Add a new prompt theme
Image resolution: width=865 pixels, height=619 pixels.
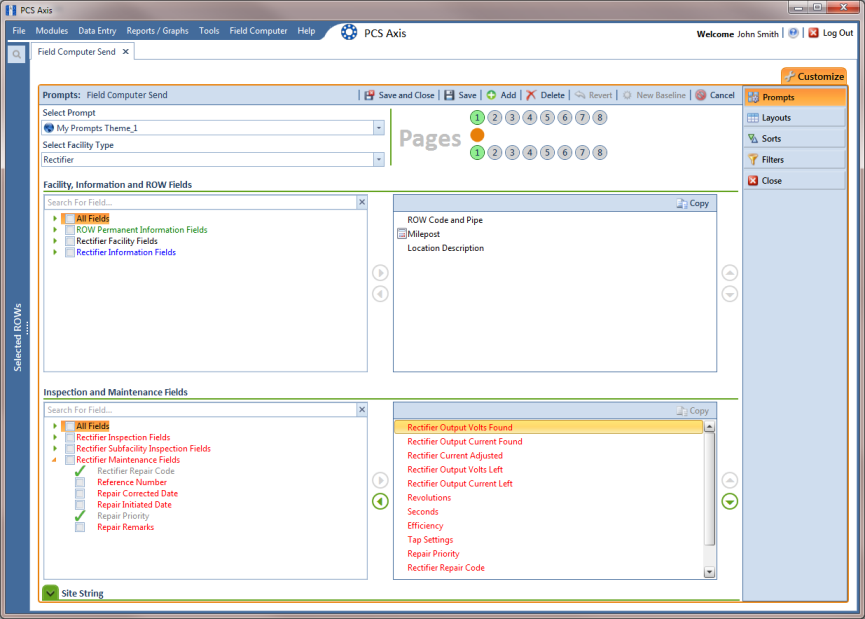pos(501,95)
